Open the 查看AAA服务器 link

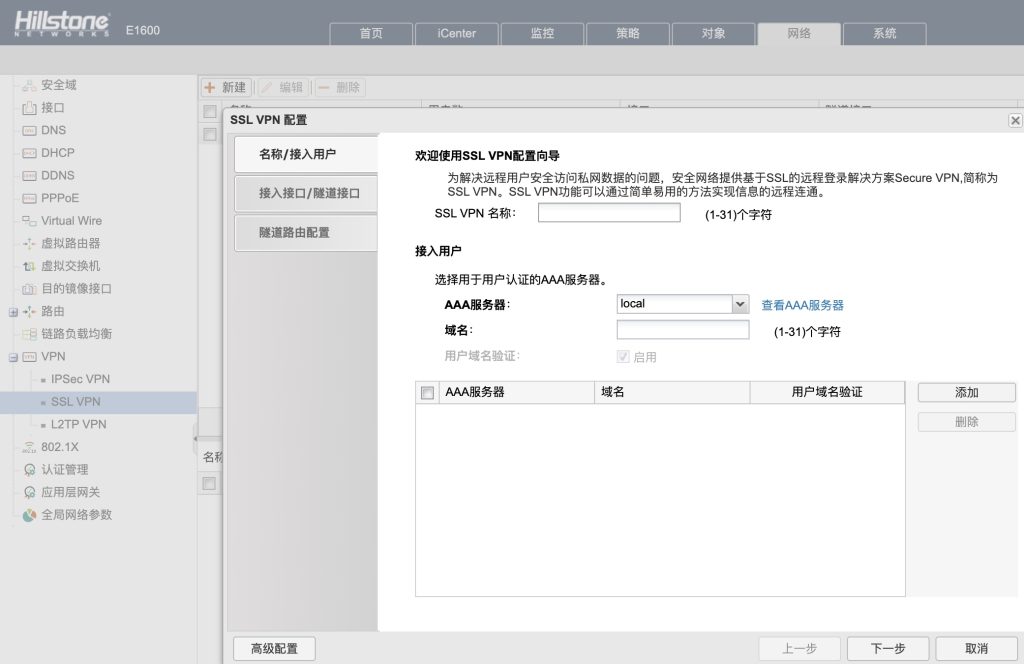[x=803, y=305]
